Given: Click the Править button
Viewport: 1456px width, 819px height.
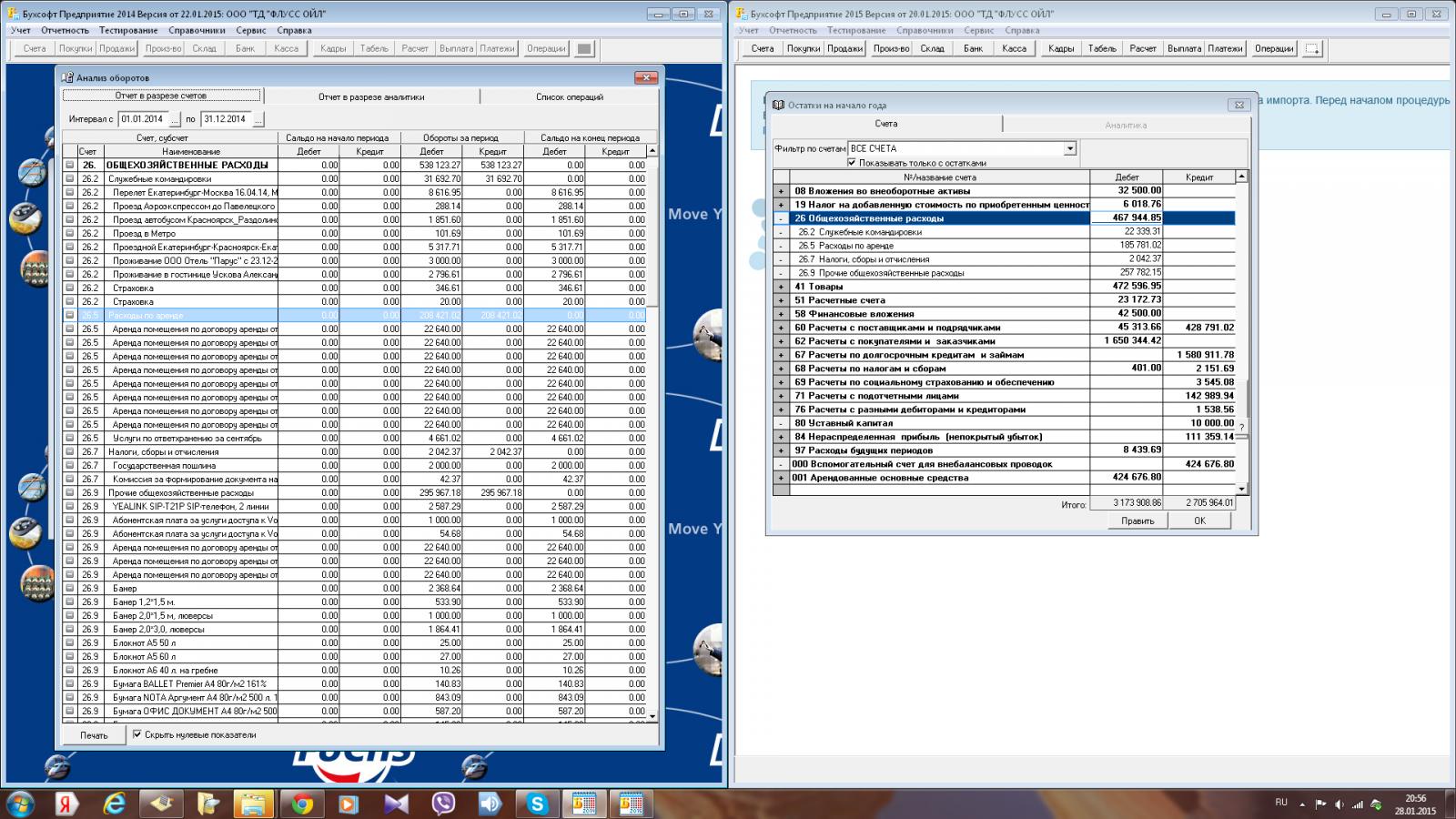Looking at the screenshot, I should click(x=1137, y=521).
